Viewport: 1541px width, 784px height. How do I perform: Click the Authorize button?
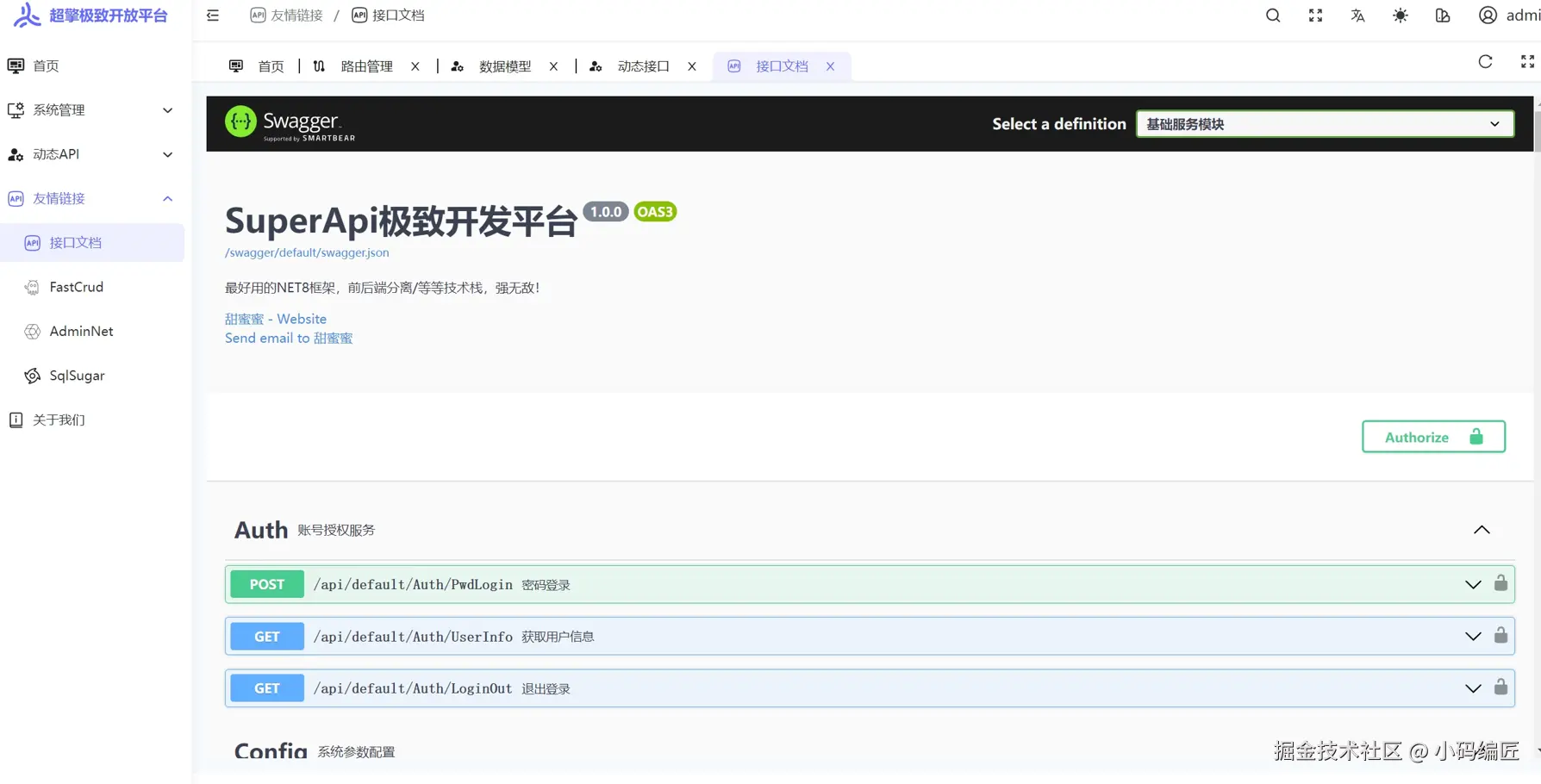click(1432, 437)
